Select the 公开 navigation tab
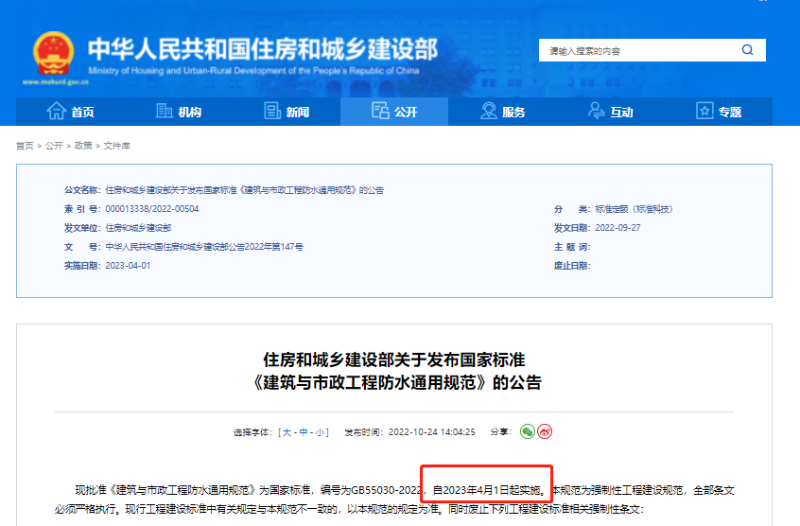The image size is (800, 526). pyautogui.click(x=394, y=112)
